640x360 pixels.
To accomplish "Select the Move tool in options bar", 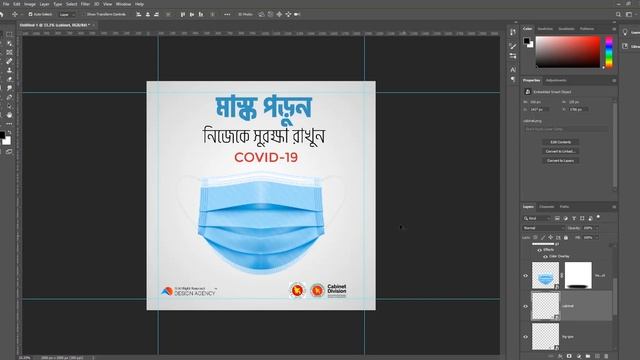I will tap(15, 14).
